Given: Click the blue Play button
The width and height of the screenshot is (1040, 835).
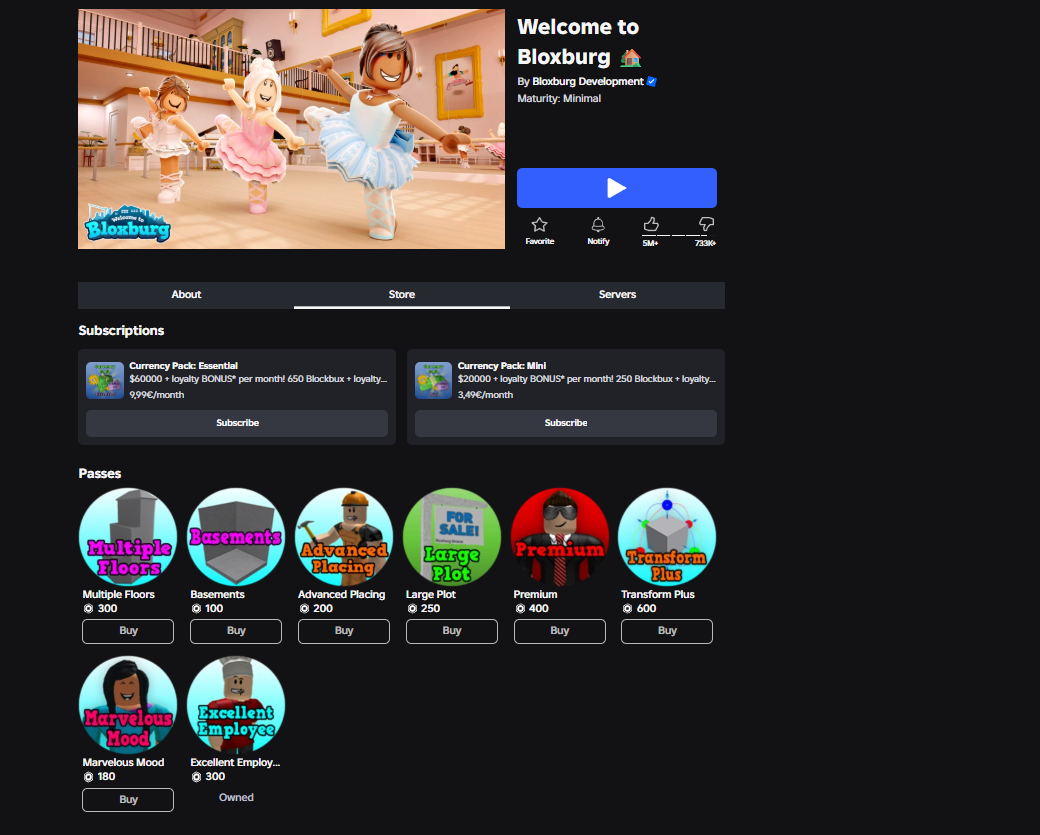Looking at the screenshot, I should click(616, 188).
